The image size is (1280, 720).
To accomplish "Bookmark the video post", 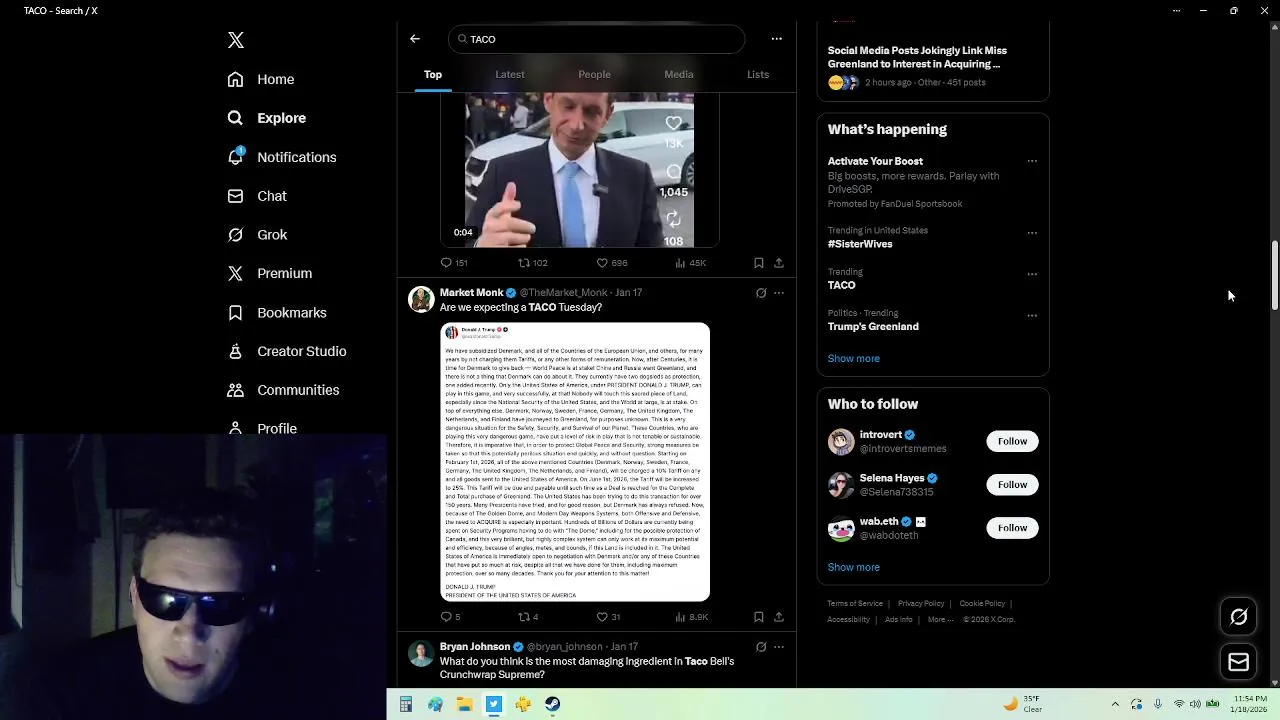I will [x=758, y=263].
